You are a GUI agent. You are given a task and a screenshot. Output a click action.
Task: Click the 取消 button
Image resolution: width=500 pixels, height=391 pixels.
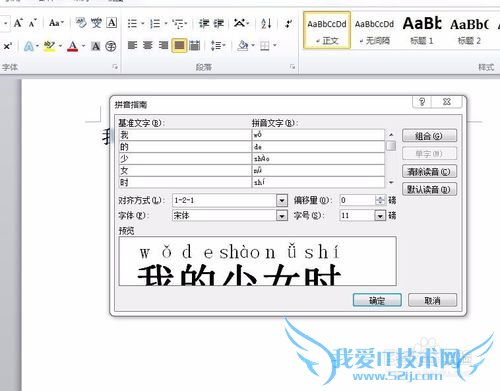[432, 300]
